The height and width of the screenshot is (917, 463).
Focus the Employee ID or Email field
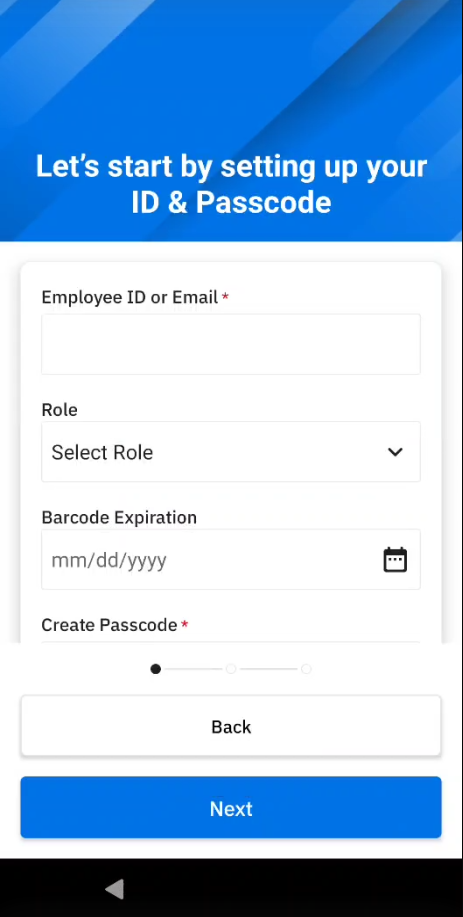click(x=231, y=344)
